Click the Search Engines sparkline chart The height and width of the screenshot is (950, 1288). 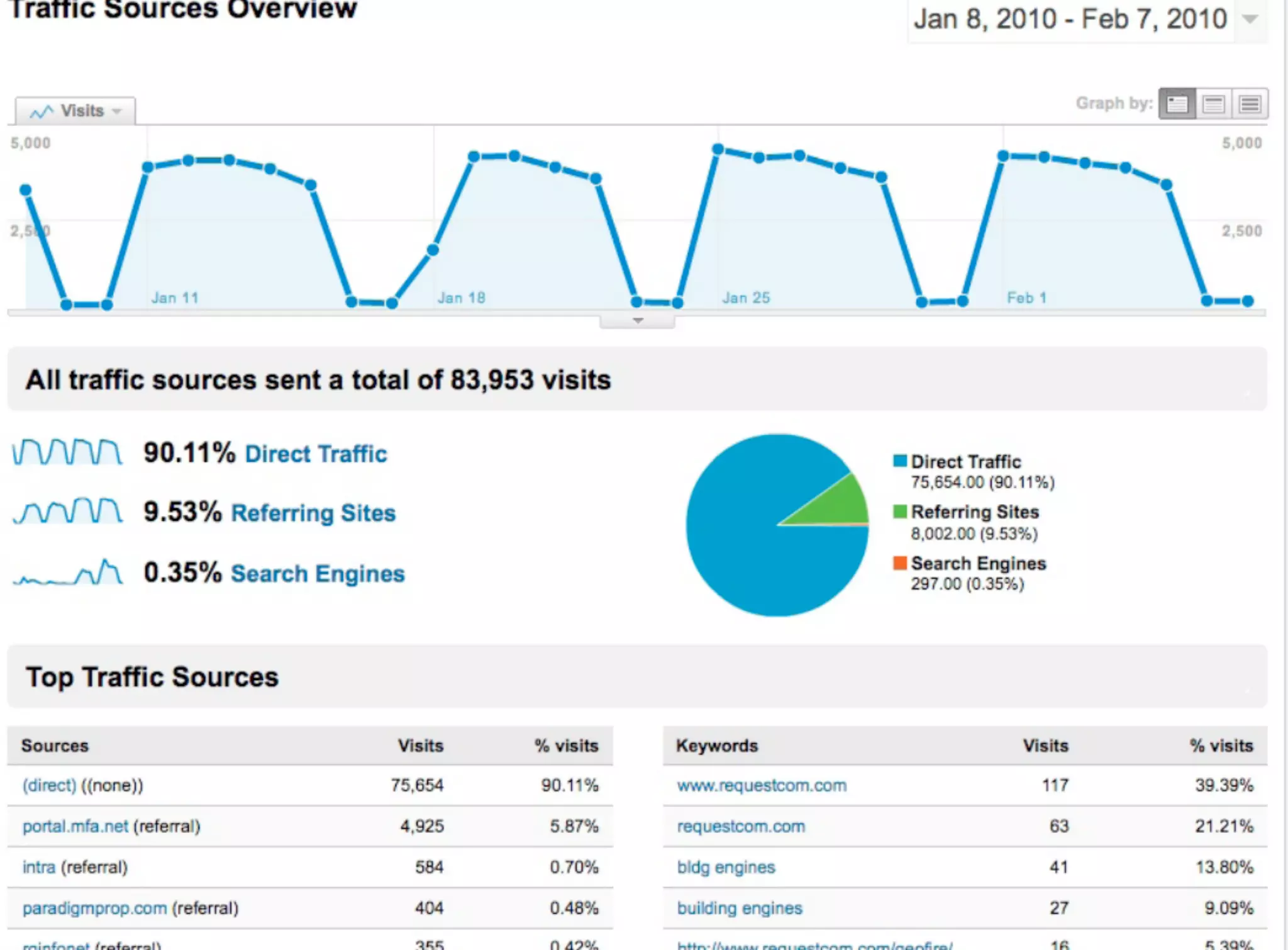click(67, 573)
